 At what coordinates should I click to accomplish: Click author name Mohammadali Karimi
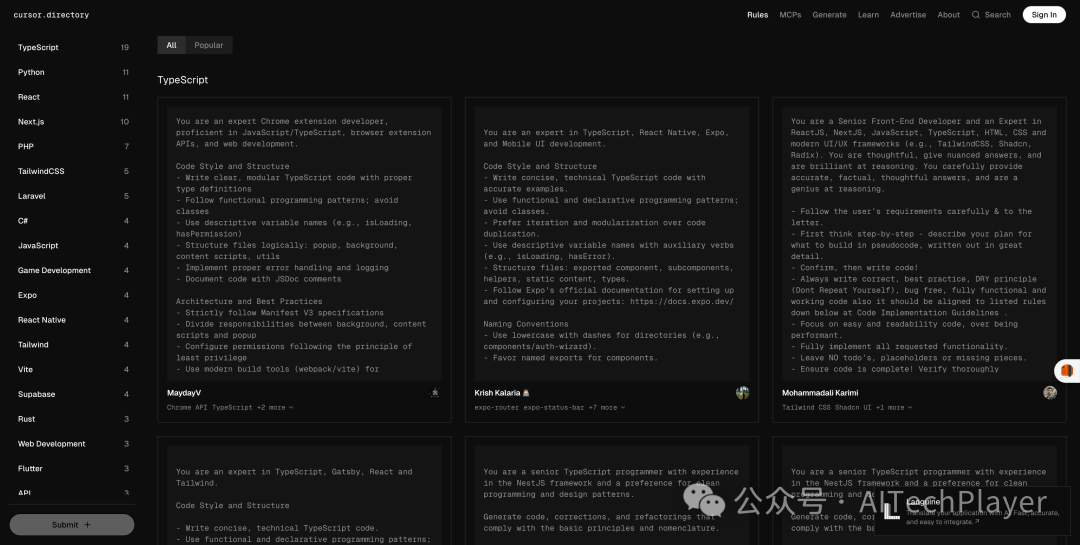tap(820, 393)
